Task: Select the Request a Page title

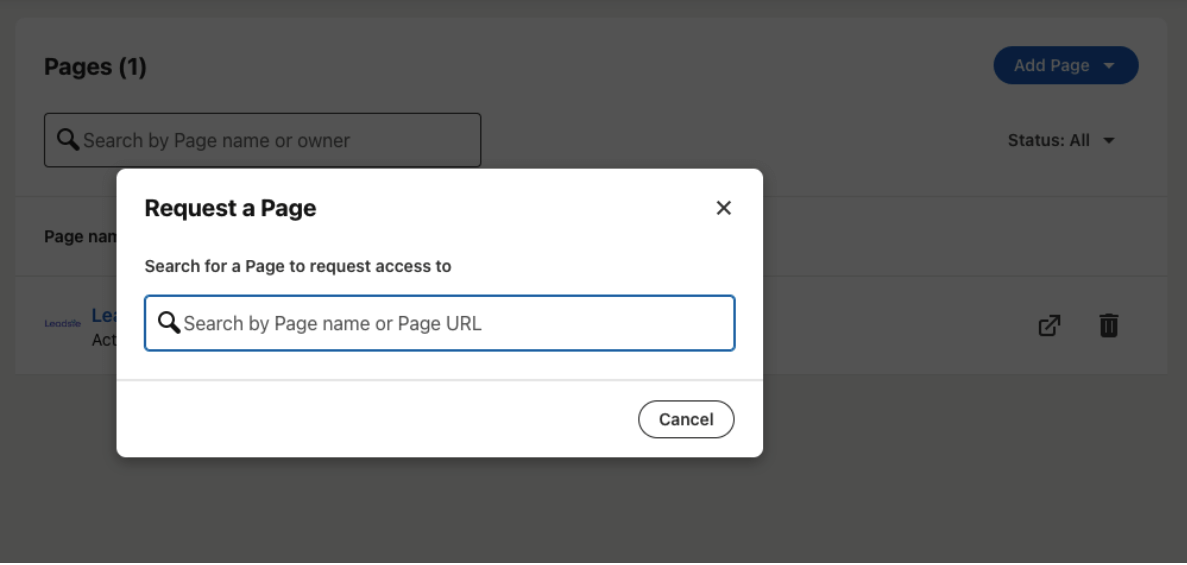Action: point(230,208)
